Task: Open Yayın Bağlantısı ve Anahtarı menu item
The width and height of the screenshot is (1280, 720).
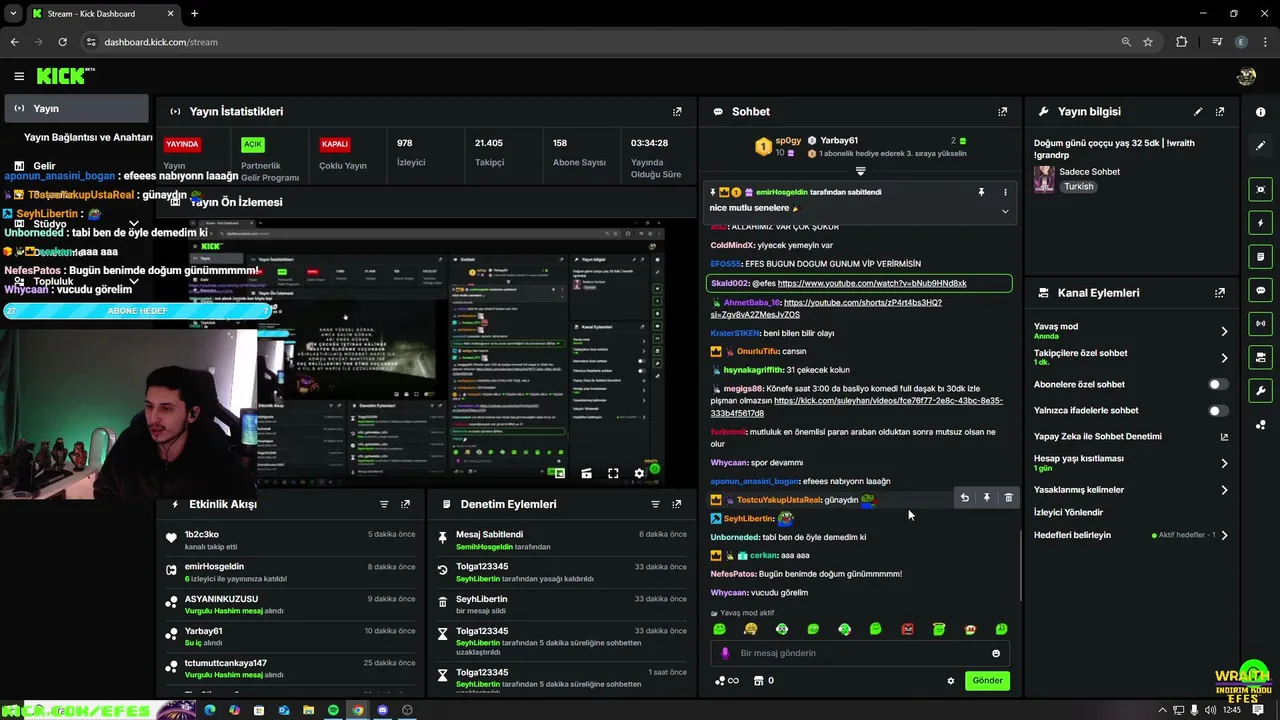Action: pyautogui.click(x=88, y=137)
